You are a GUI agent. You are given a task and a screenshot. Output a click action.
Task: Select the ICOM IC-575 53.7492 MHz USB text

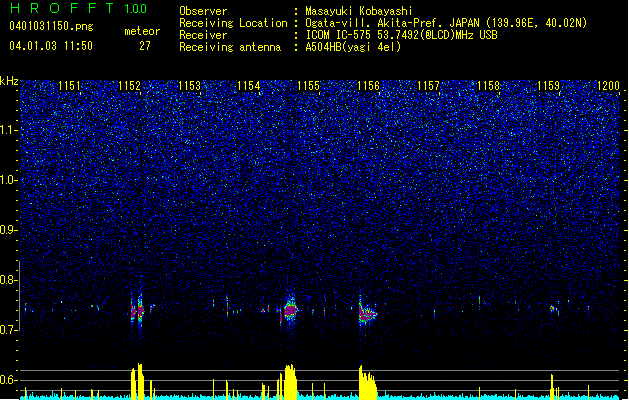401,35
